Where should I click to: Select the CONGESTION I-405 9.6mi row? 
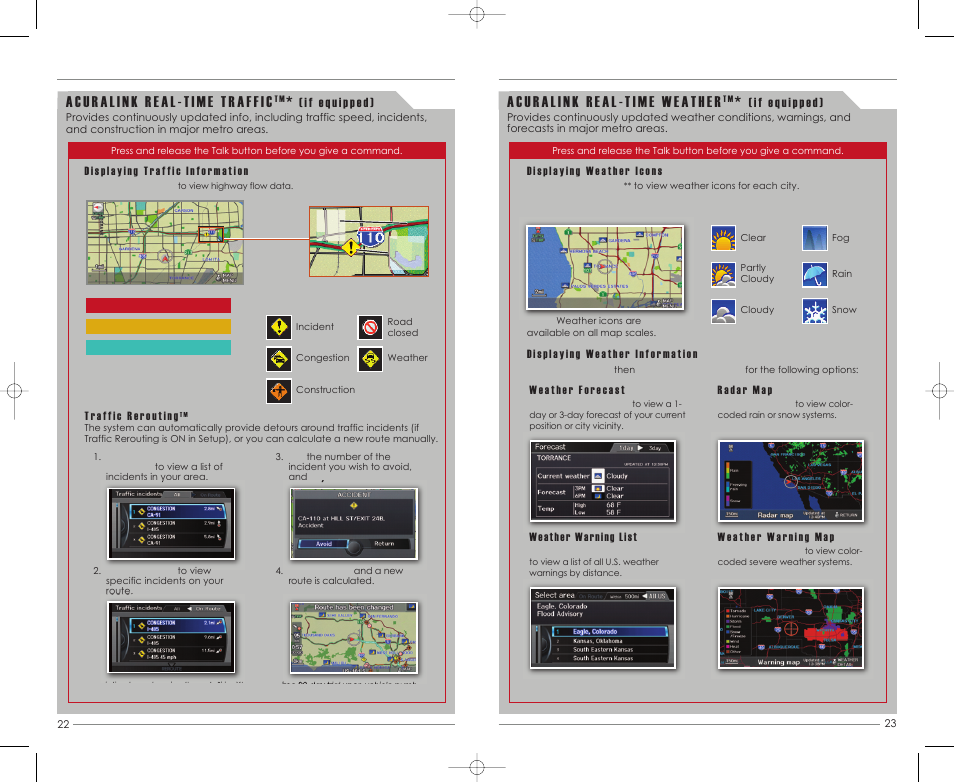pos(178,640)
